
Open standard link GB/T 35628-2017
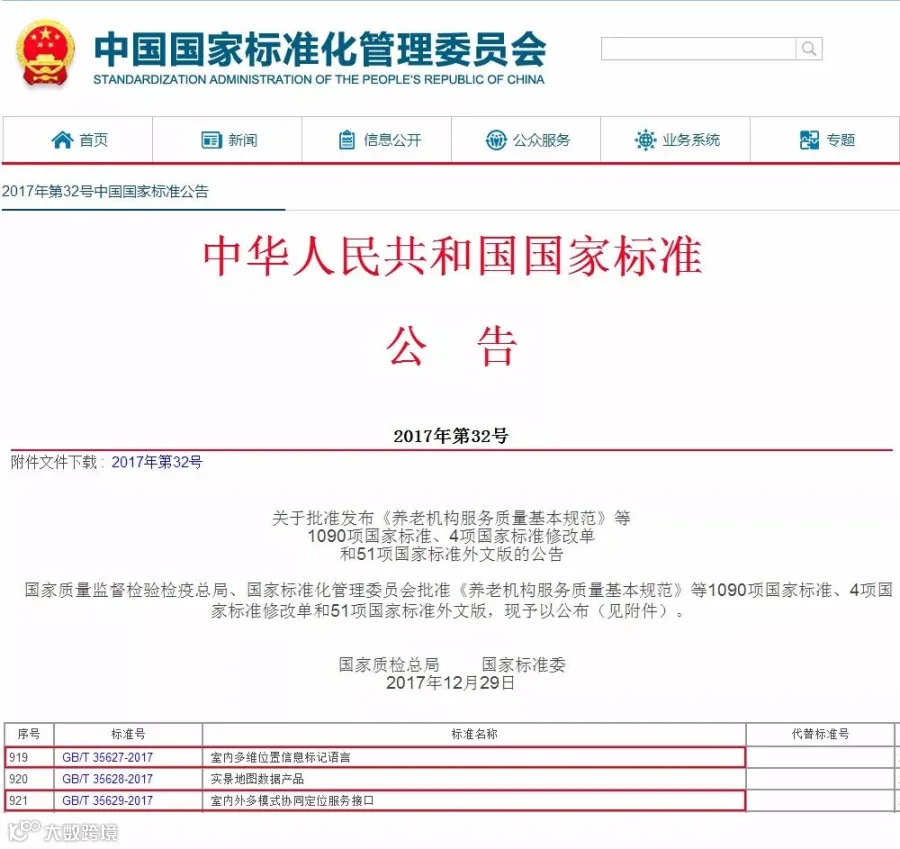[x=107, y=779]
